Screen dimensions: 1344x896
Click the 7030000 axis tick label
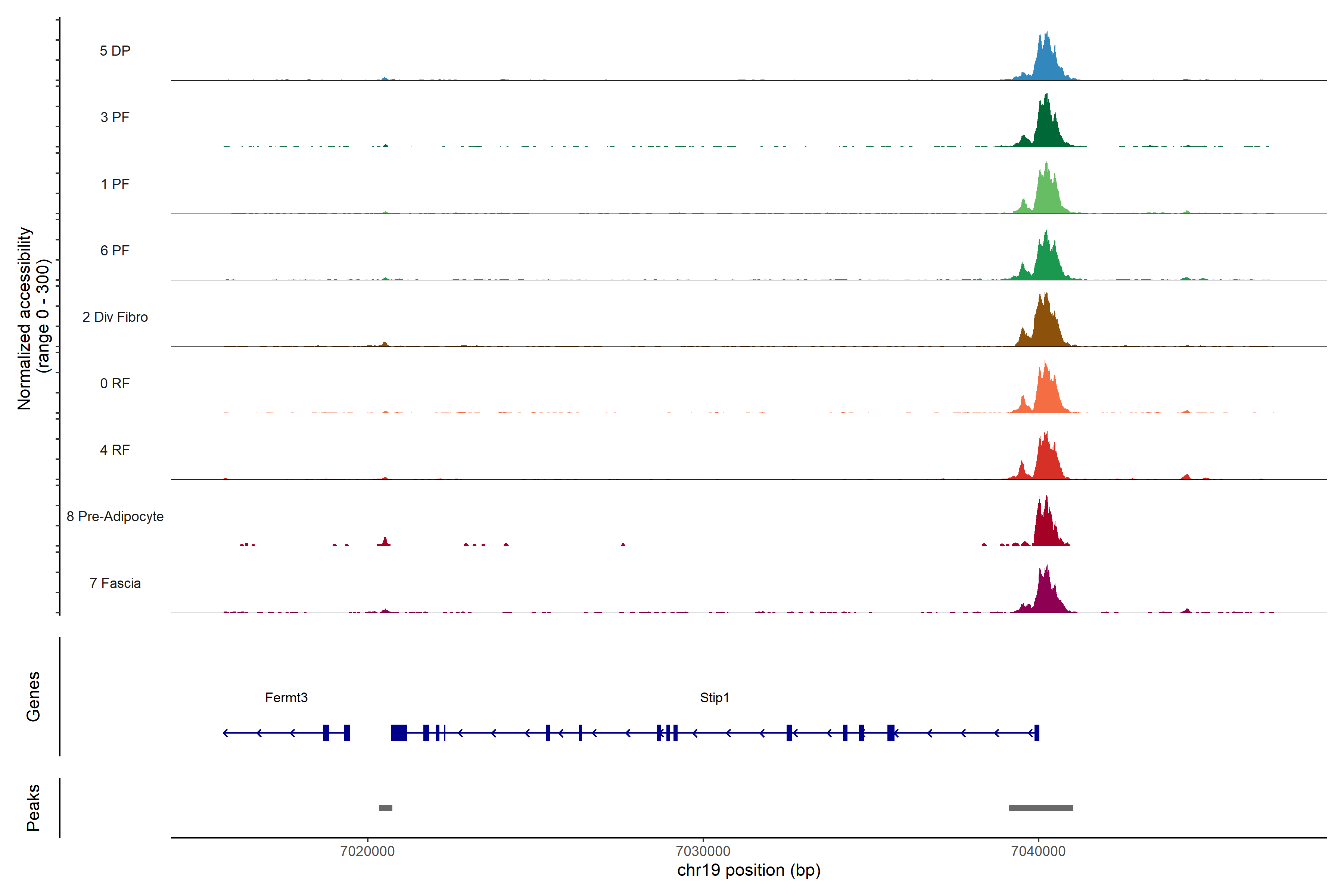pos(703,852)
